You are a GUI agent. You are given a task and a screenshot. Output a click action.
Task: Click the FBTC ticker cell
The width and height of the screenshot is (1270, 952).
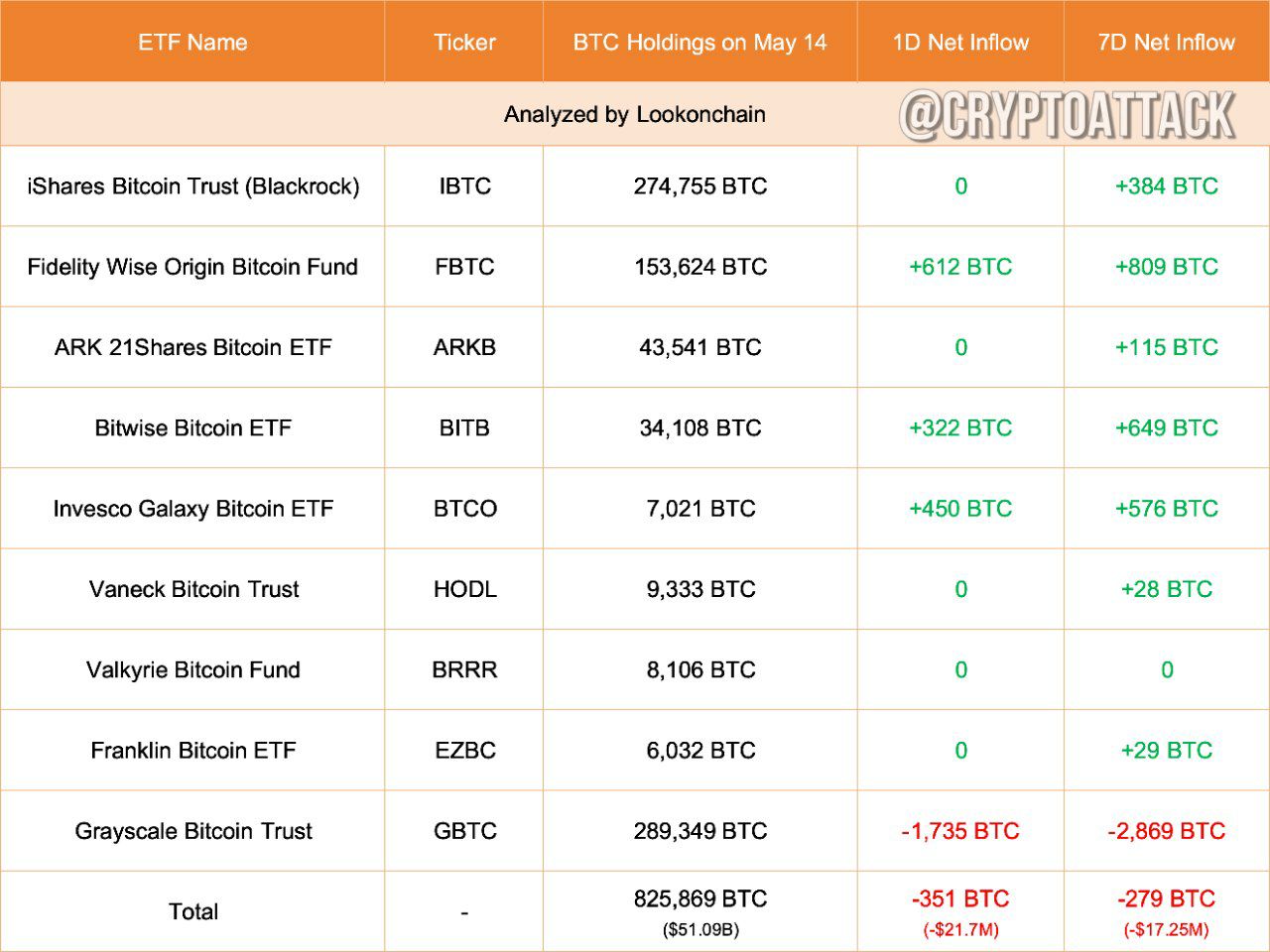click(x=464, y=267)
